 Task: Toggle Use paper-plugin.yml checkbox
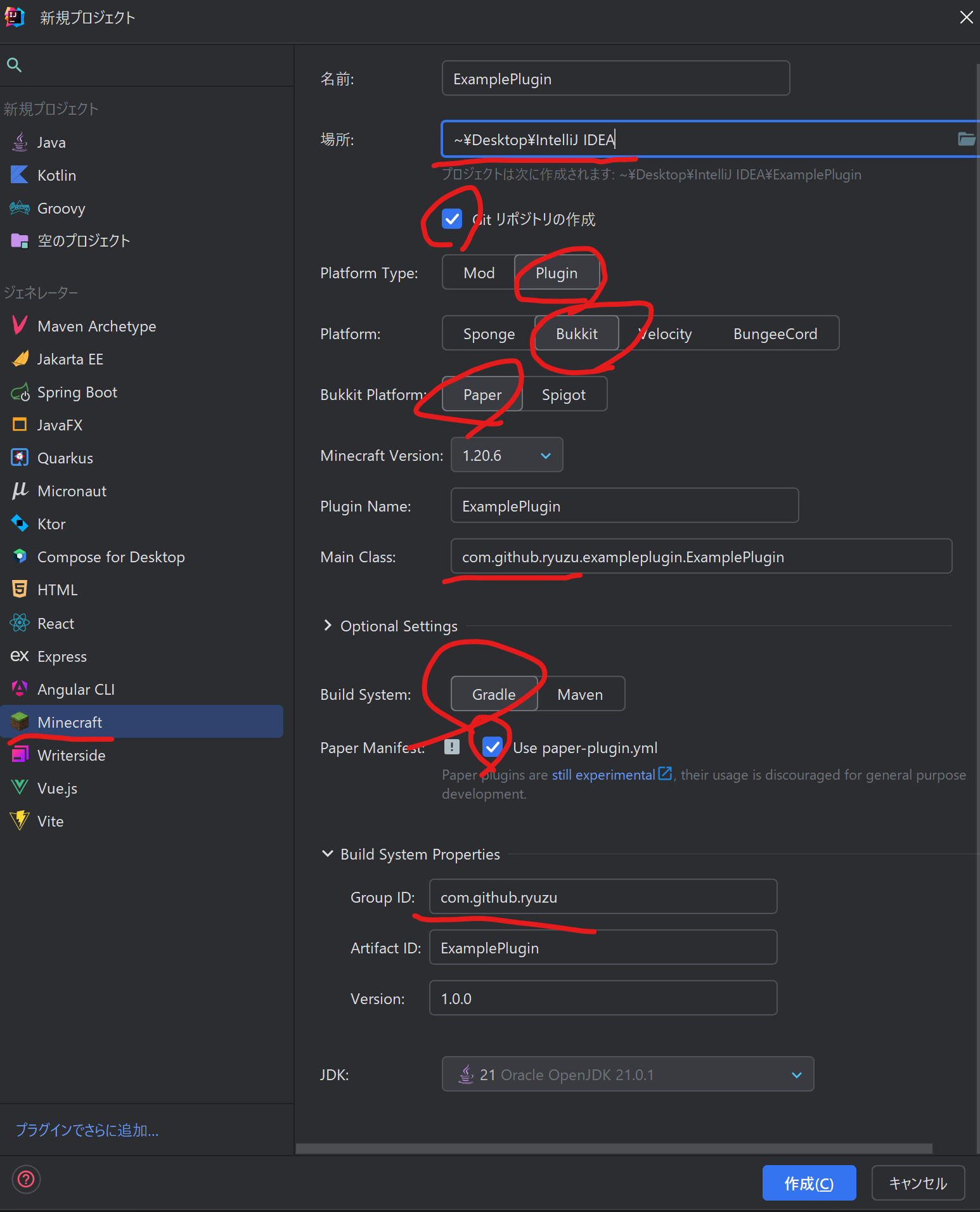493,747
